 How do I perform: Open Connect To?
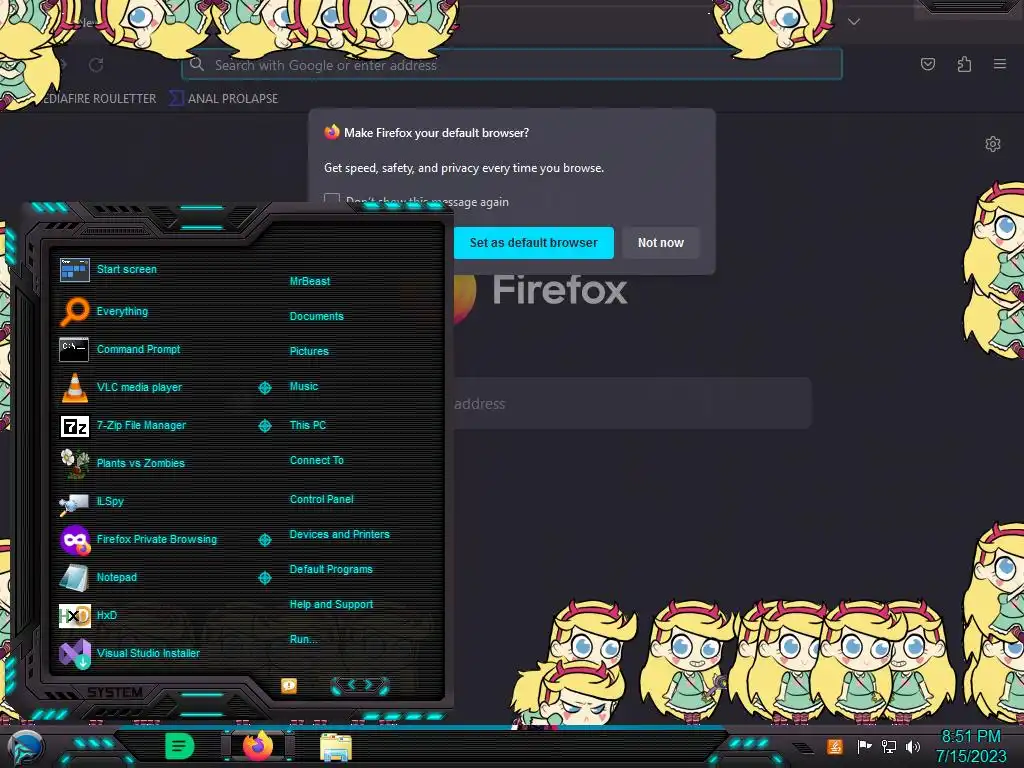[316, 460]
